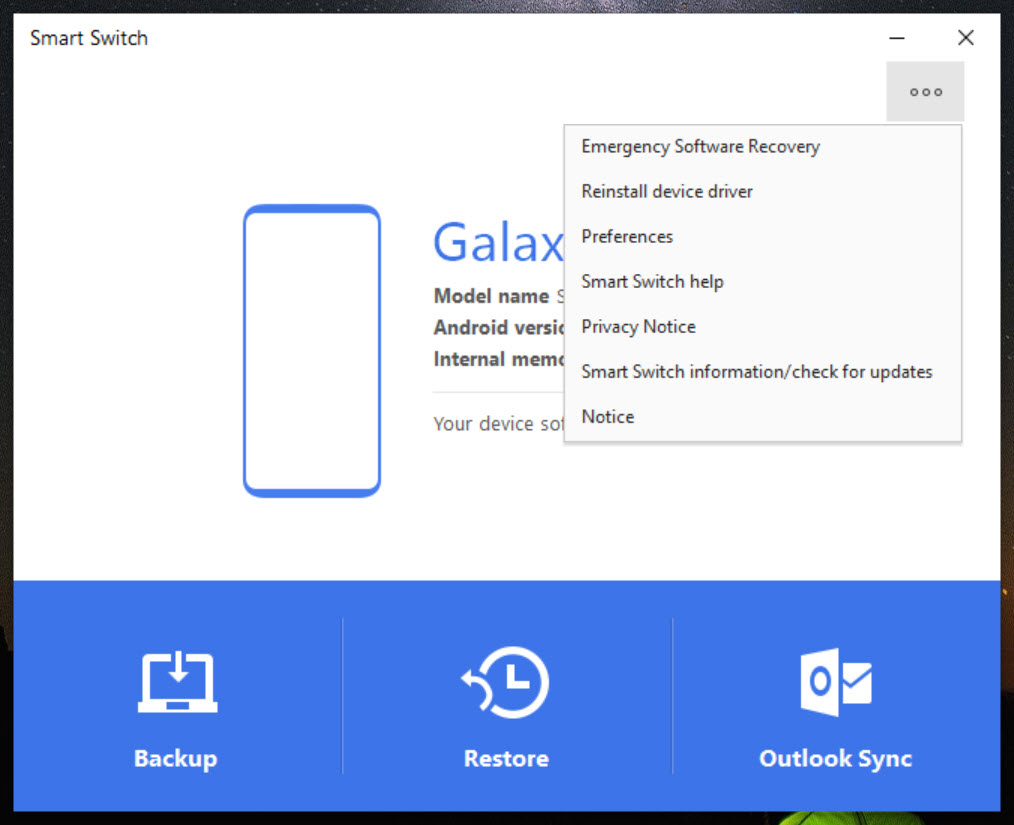The width and height of the screenshot is (1014, 825).
Task: Click the 'Your device' software status text
Action: coord(499,424)
